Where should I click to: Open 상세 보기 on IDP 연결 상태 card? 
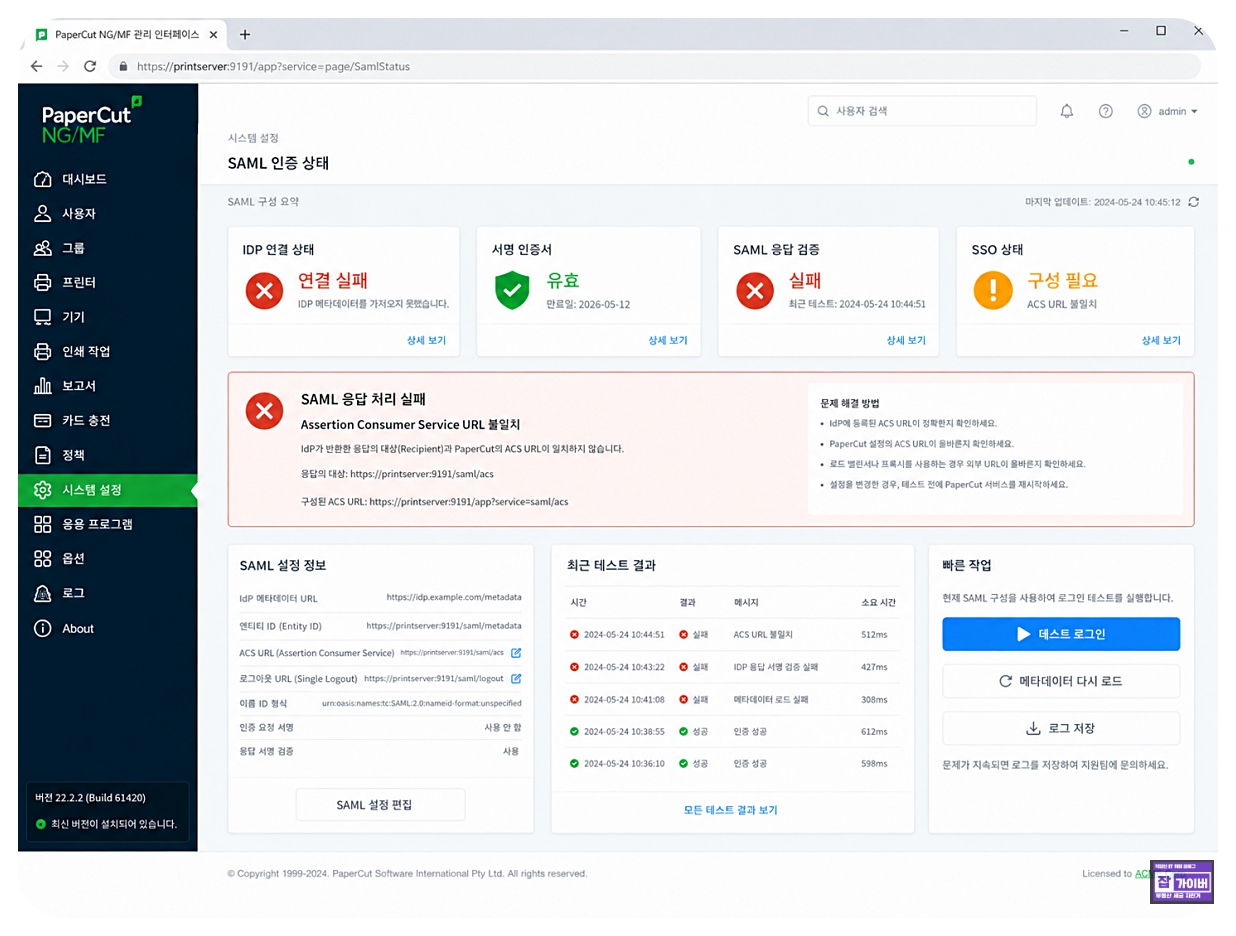pos(426,340)
